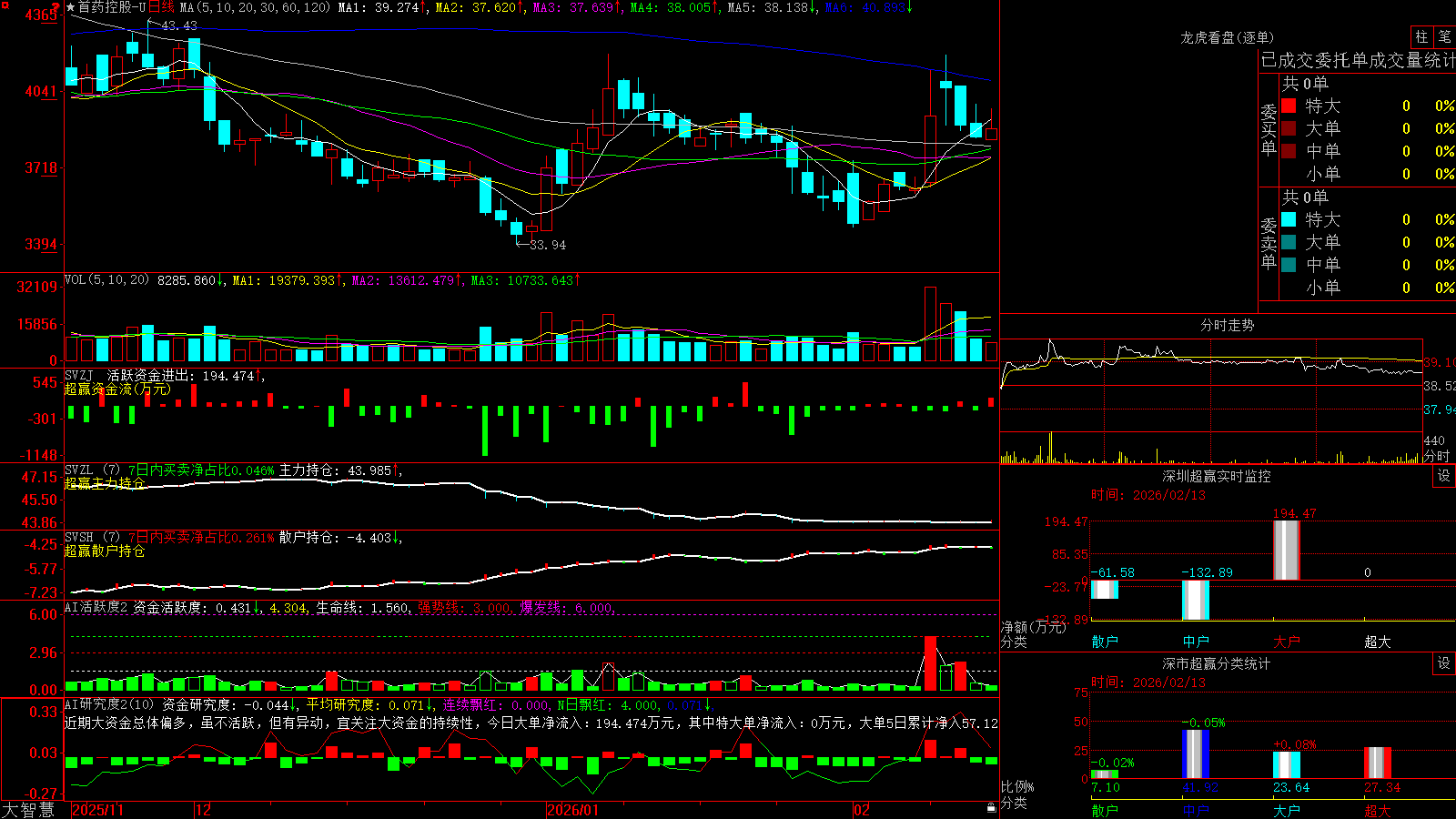
Task: Click the 强势线: 3.000 label
Action: (x=465, y=607)
